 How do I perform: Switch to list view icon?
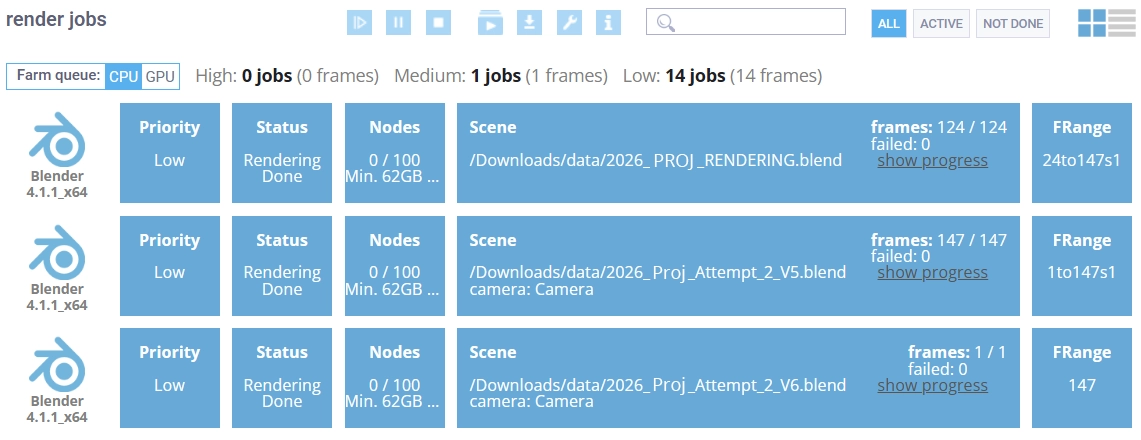point(1121,23)
